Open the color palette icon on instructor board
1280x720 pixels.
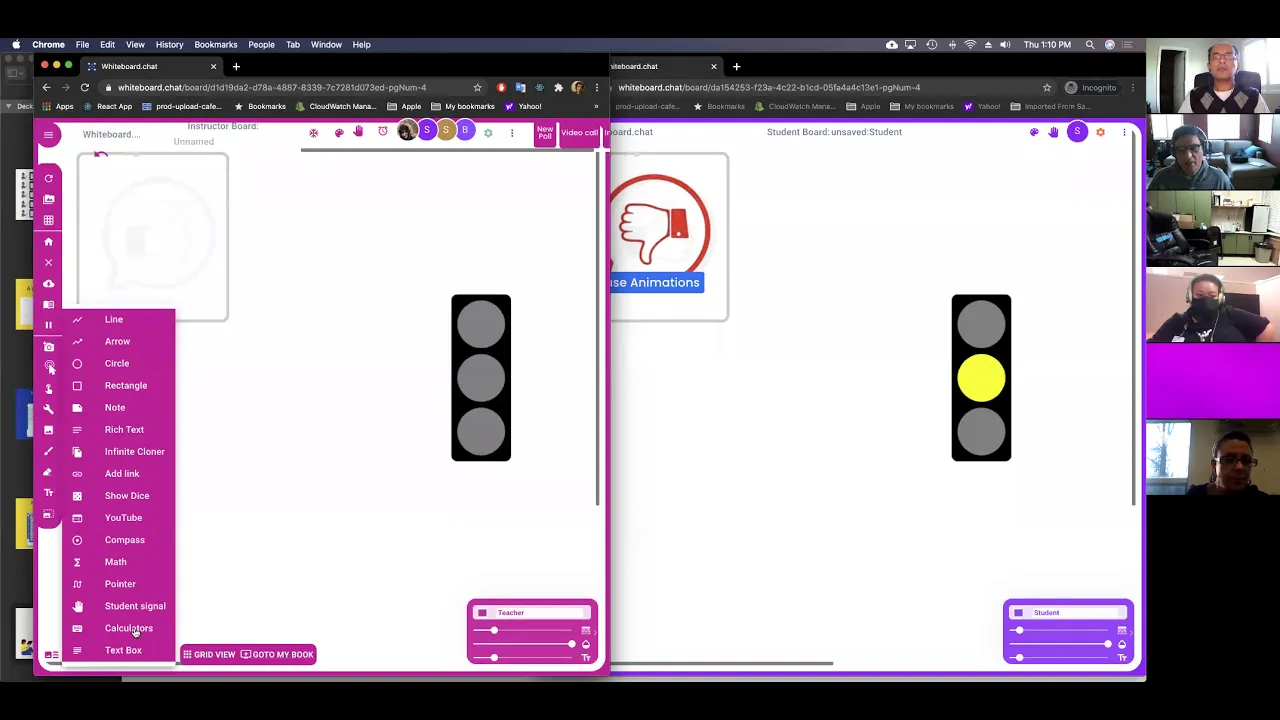[x=339, y=132]
